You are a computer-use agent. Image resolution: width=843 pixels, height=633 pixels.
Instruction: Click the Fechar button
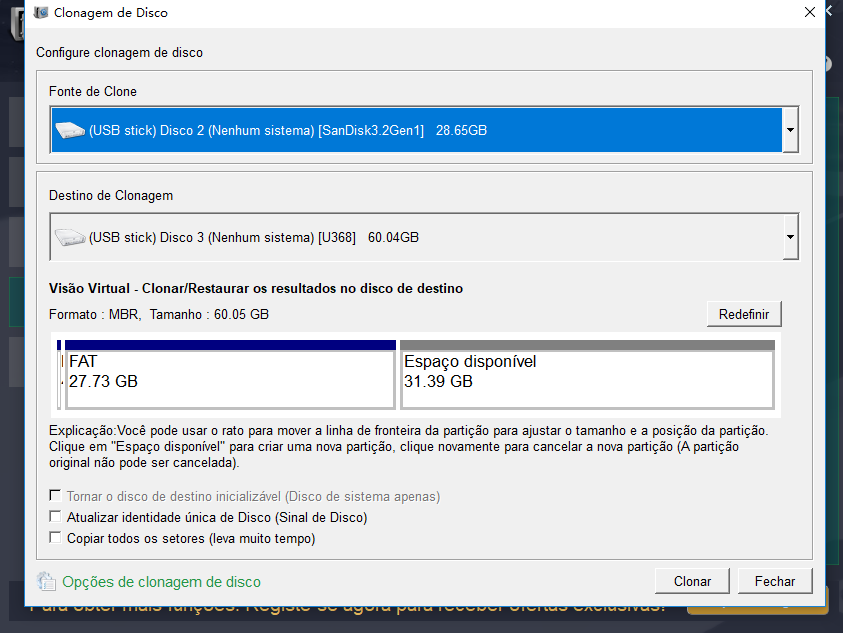point(775,581)
